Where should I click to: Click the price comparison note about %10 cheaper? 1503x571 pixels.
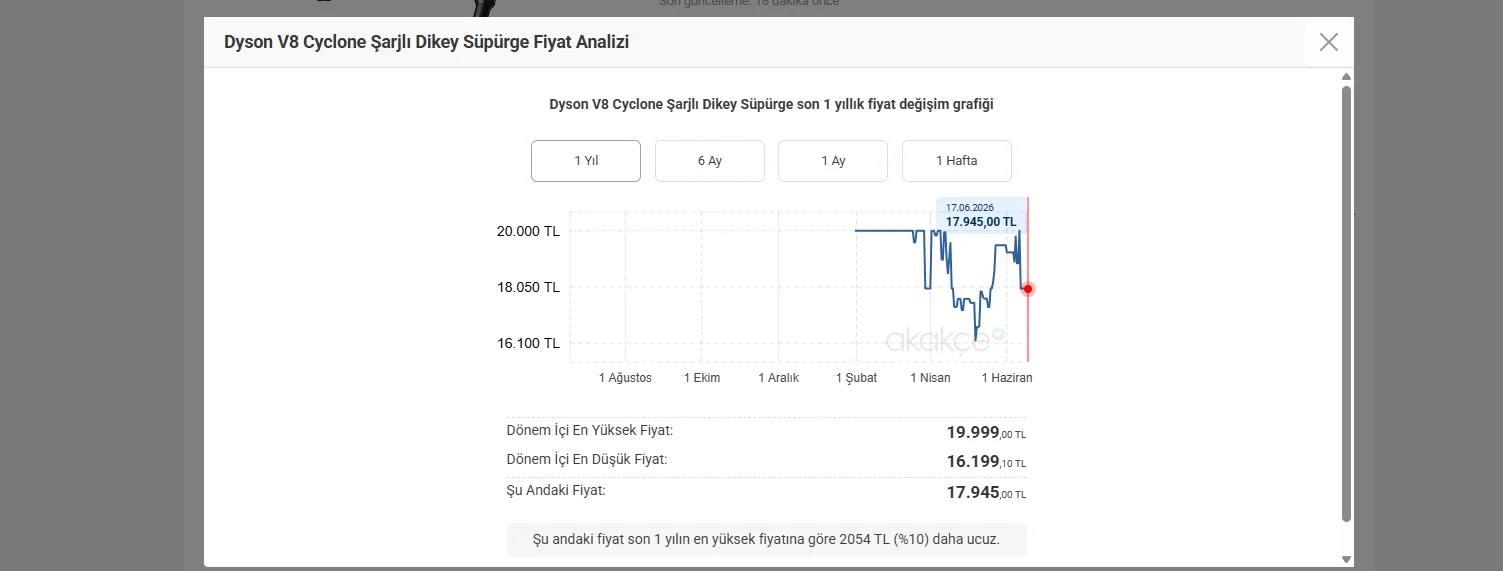pyautogui.click(x=767, y=539)
